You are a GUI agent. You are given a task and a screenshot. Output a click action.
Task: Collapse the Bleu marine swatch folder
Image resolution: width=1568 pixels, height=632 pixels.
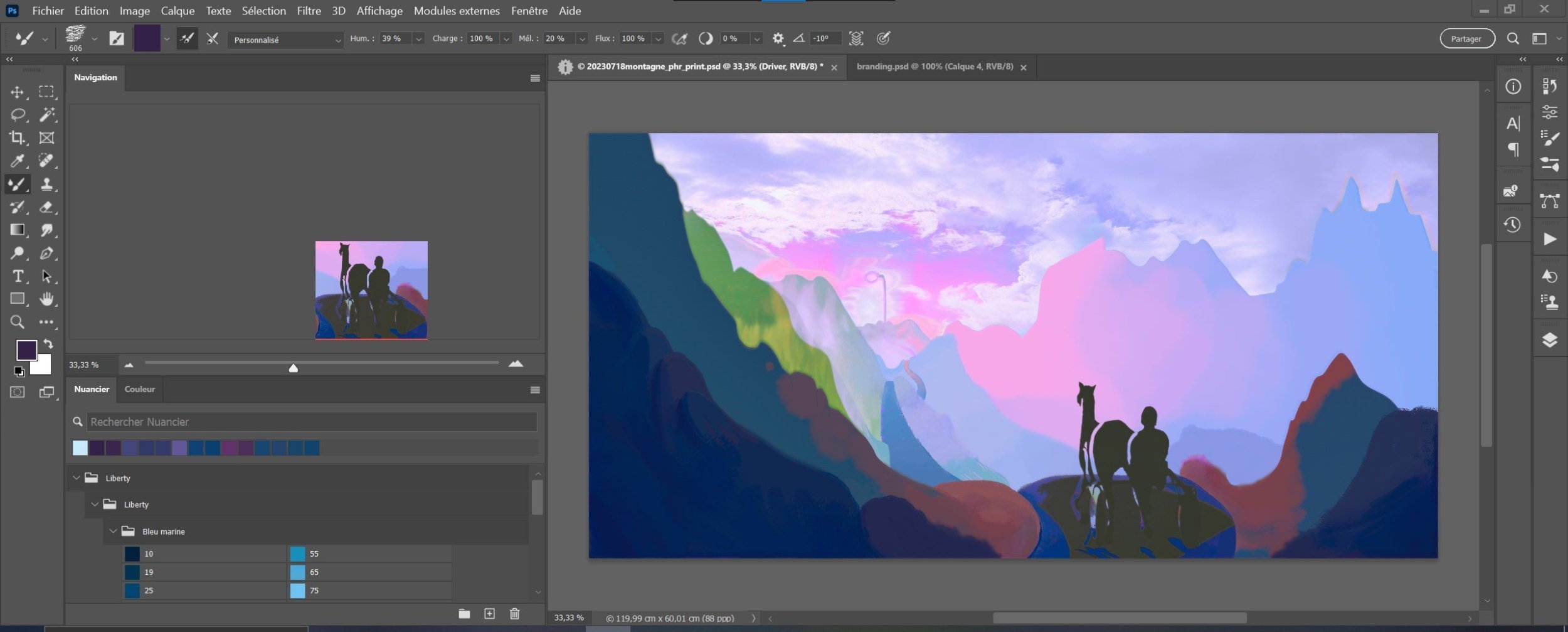click(113, 532)
